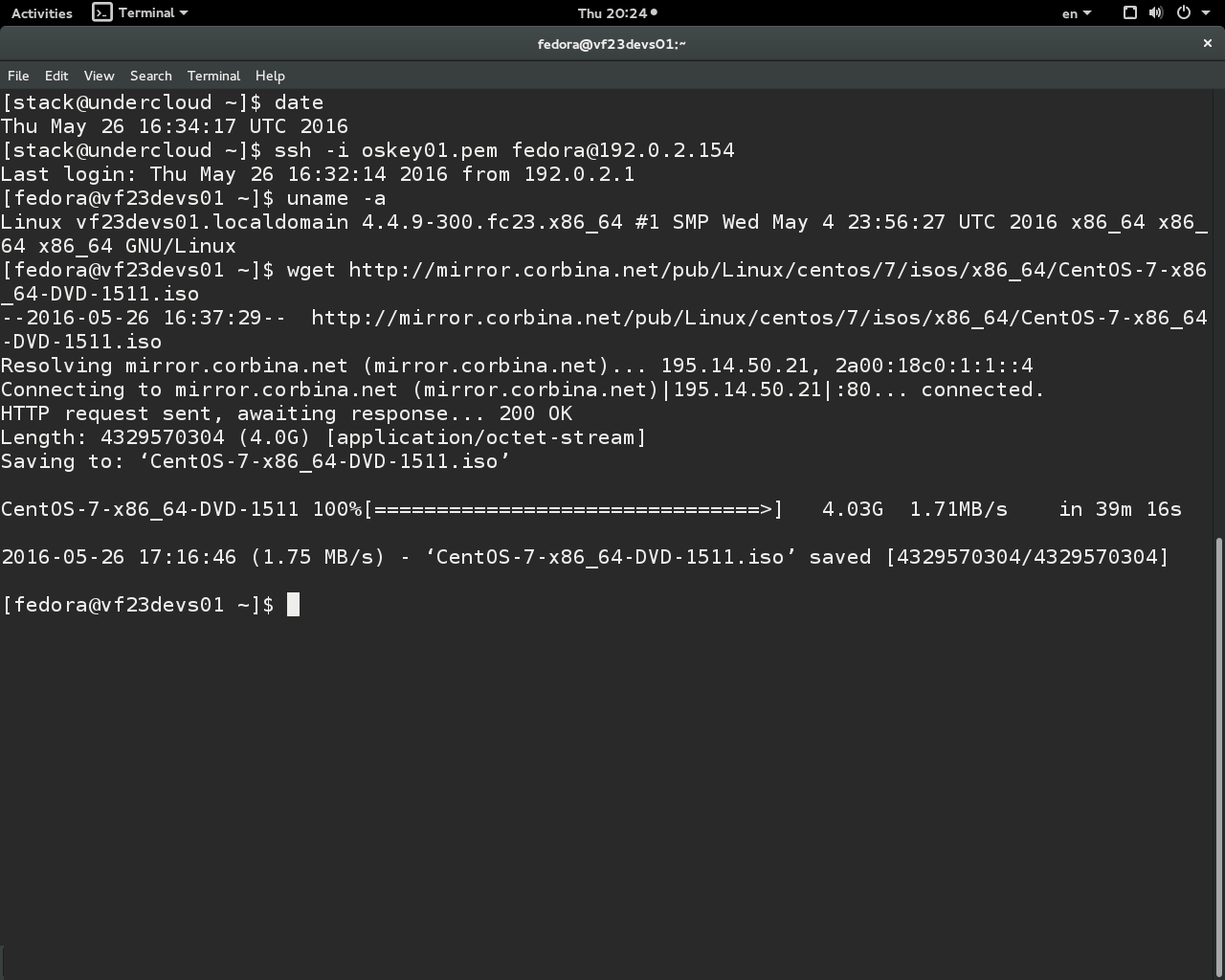Image resolution: width=1225 pixels, height=980 pixels.
Task: Click the '--2016-05-26 16:37:29--' timestamp
Action: [144, 318]
